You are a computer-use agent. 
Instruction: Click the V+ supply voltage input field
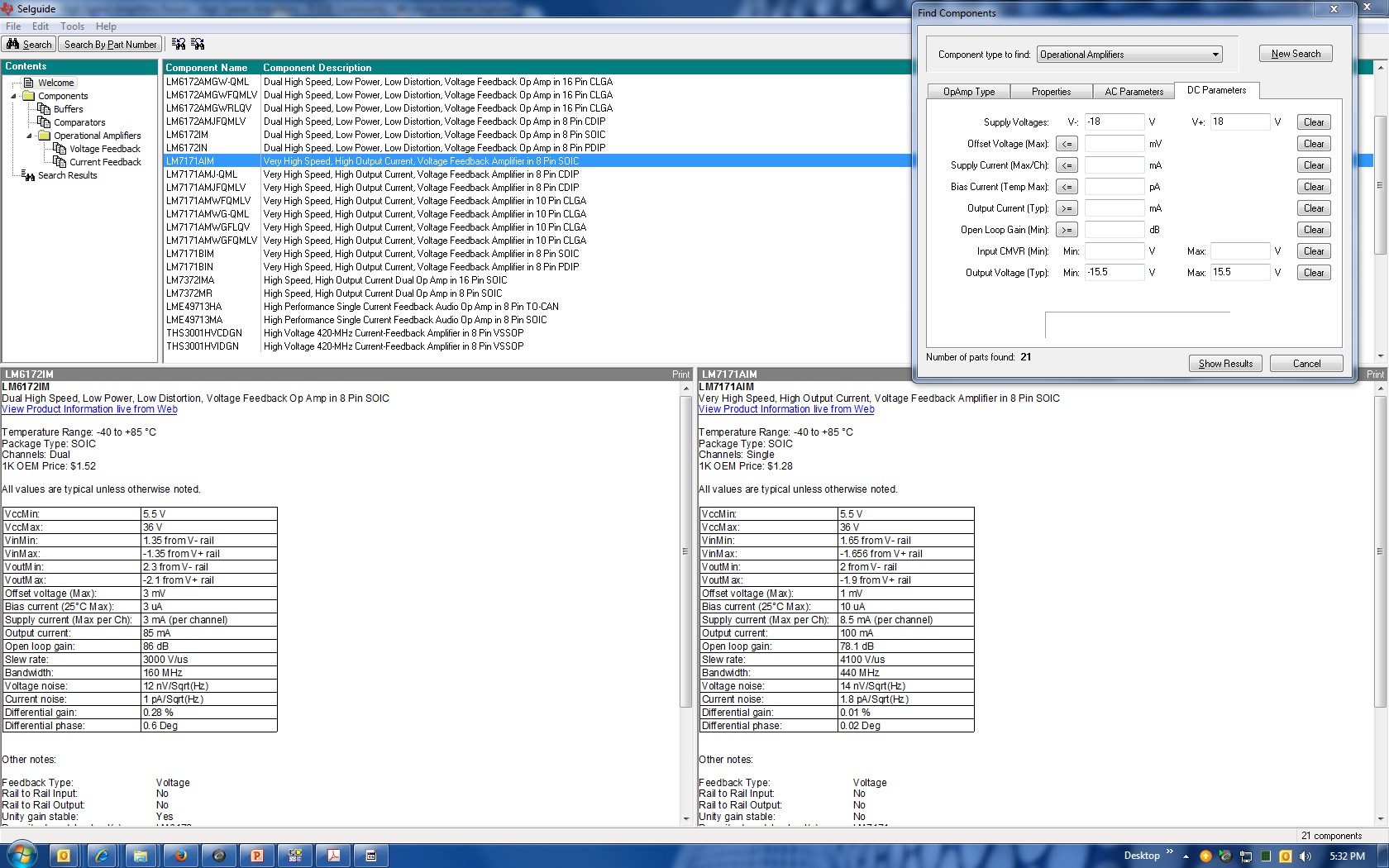pos(1240,122)
